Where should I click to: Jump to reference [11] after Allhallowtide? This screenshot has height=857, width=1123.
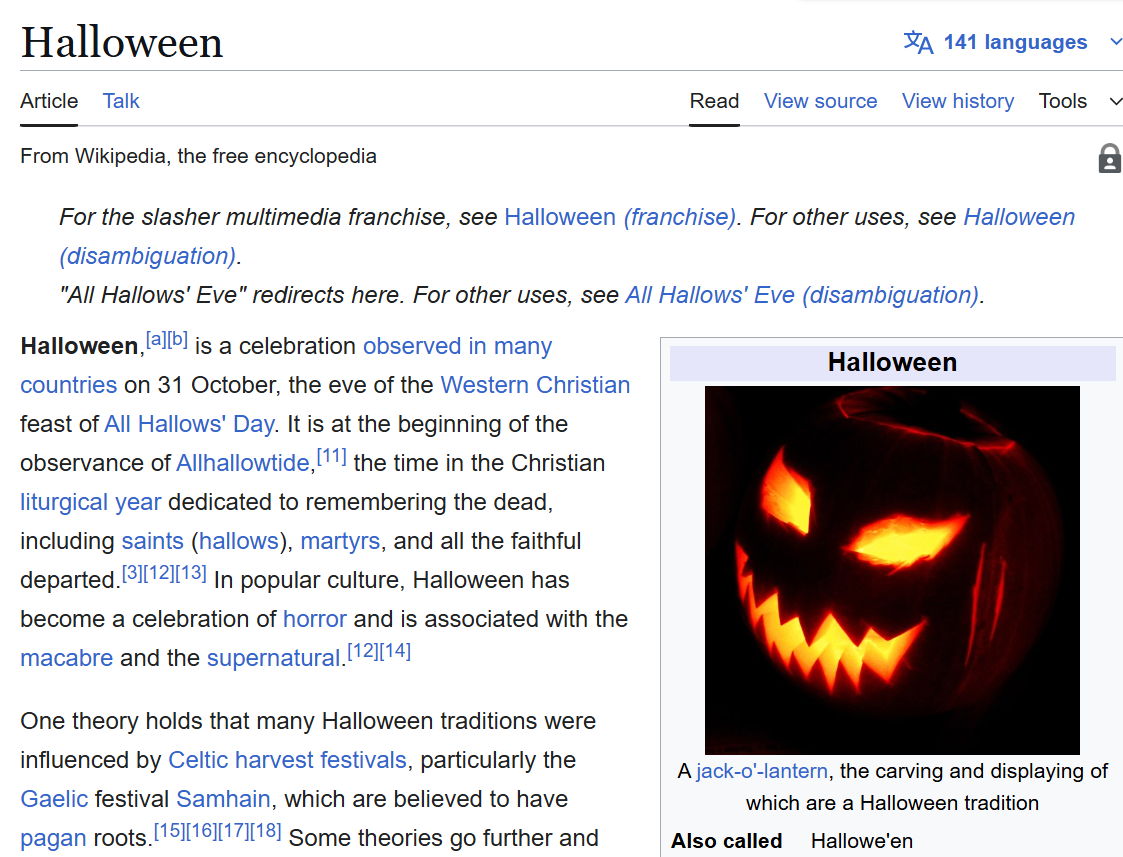pos(332,456)
